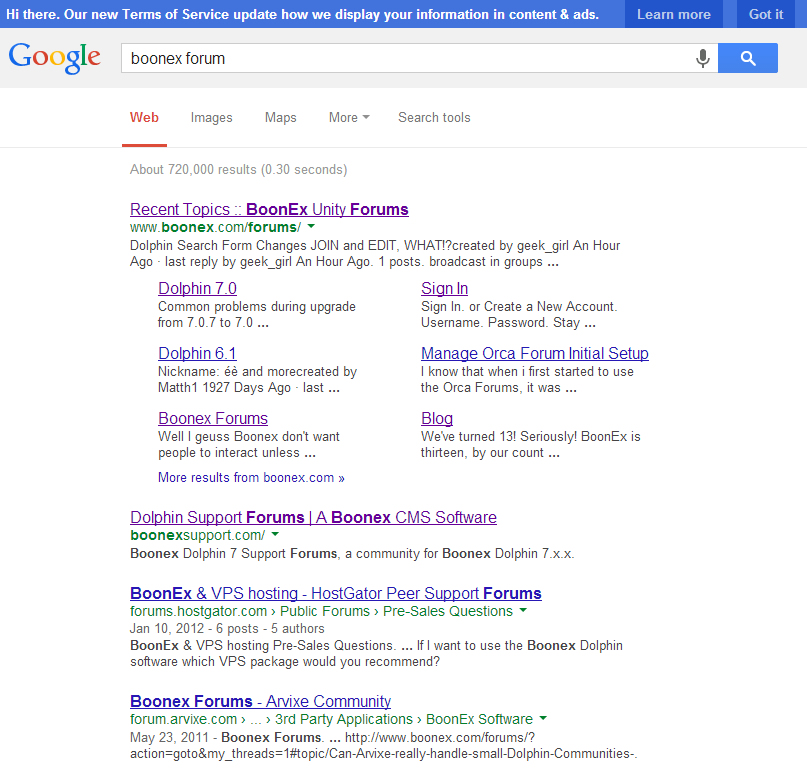
Task: Click the 'About 720,000 results' stats text
Action: coord(238,169)
